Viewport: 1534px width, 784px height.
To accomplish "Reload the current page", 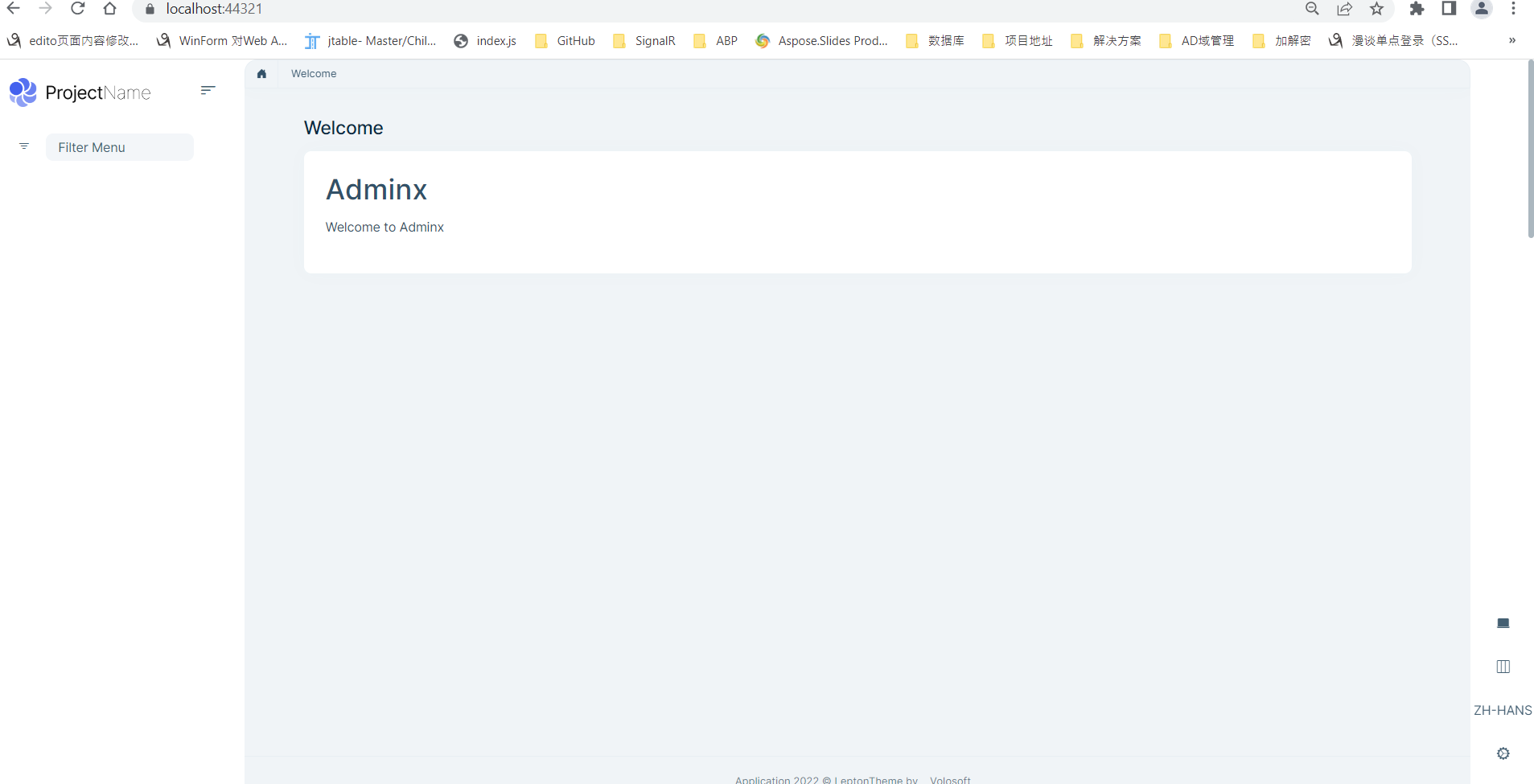I will (78, 9).
